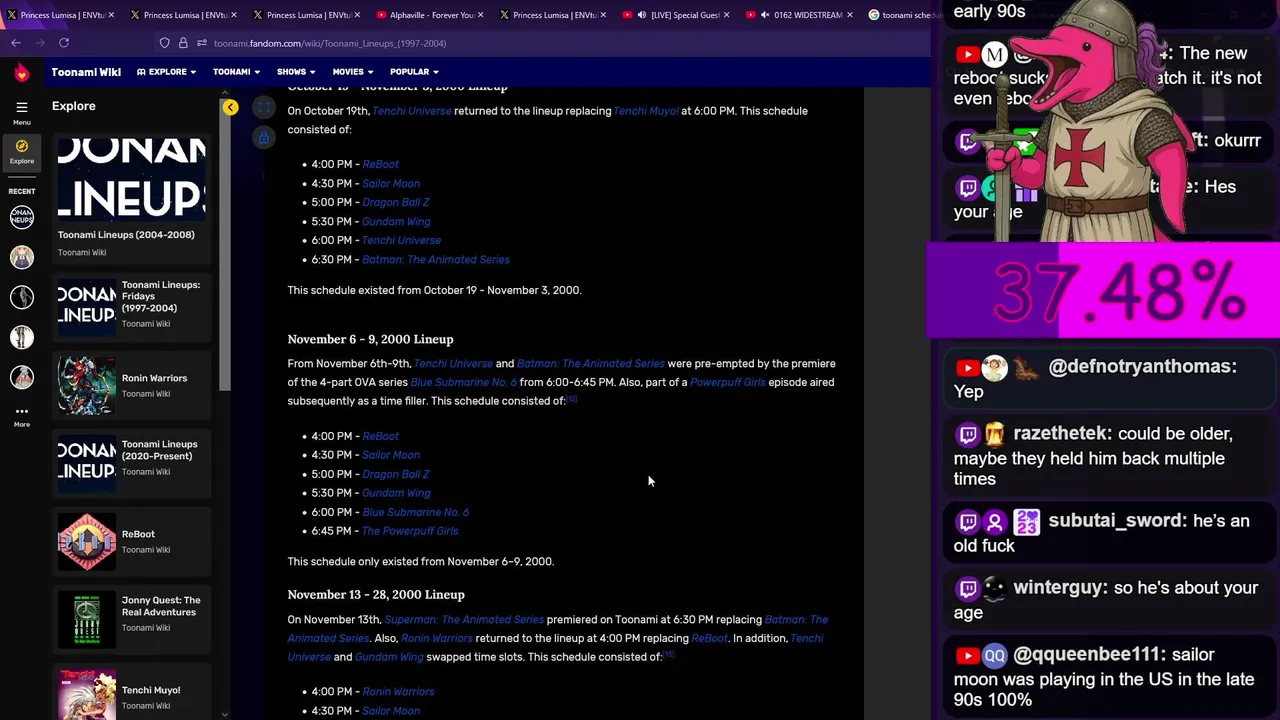The width and height of the screenshot is (1280, 720).
Task: Open the More ellipsis in sidebar
Action: tap(22, 411)
